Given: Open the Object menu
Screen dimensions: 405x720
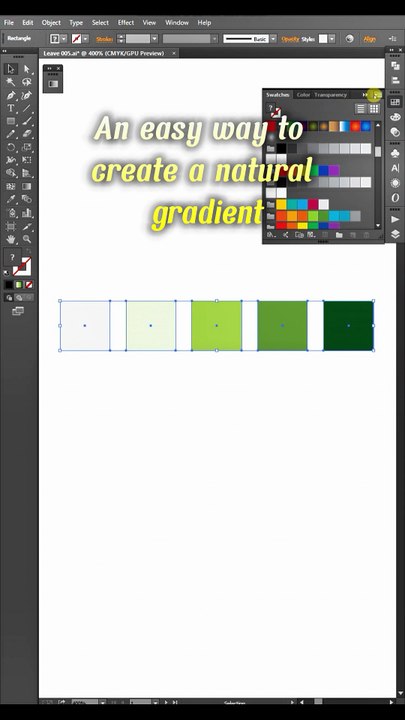Looking at the screenshot, I should 51,22.
